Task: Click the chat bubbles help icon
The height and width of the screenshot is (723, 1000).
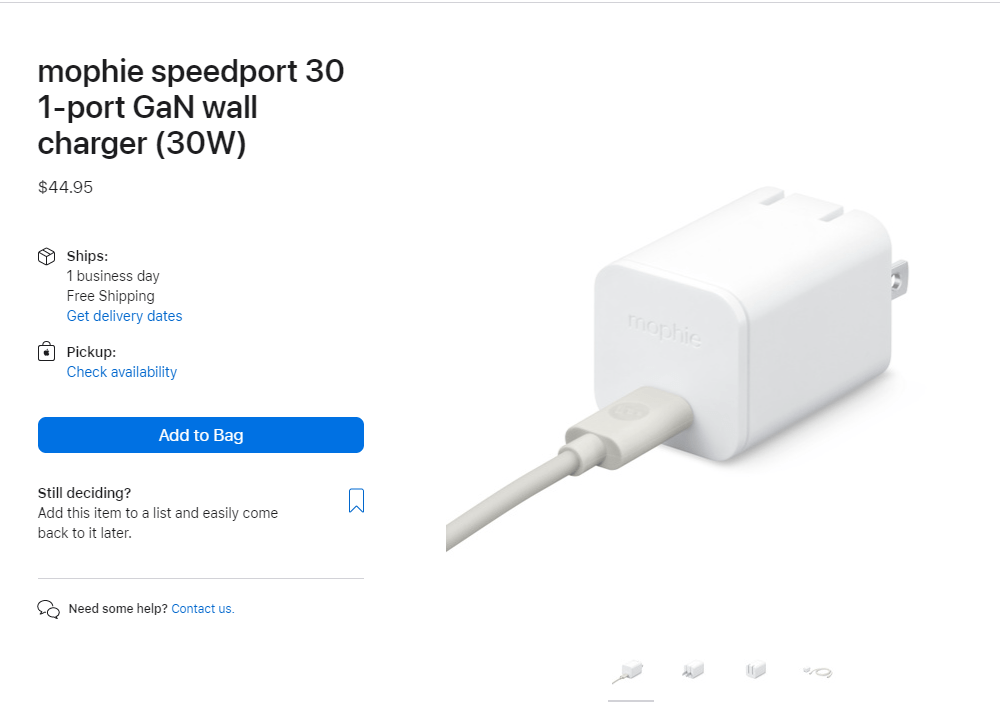Action: coord(48,609)
